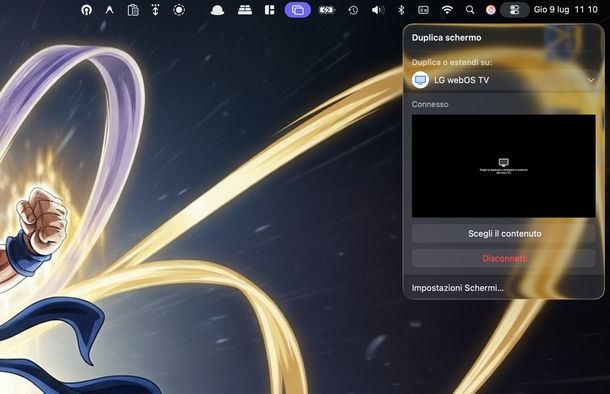The height and width of the screenshot is (394, 610).
Task: Click the window layout tiles icon
Action: [x=269, y=10]
